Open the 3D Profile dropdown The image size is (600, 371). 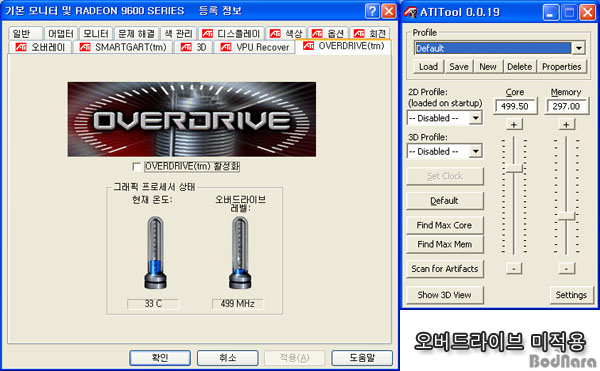pyautogui.click(x=476, y=151)
